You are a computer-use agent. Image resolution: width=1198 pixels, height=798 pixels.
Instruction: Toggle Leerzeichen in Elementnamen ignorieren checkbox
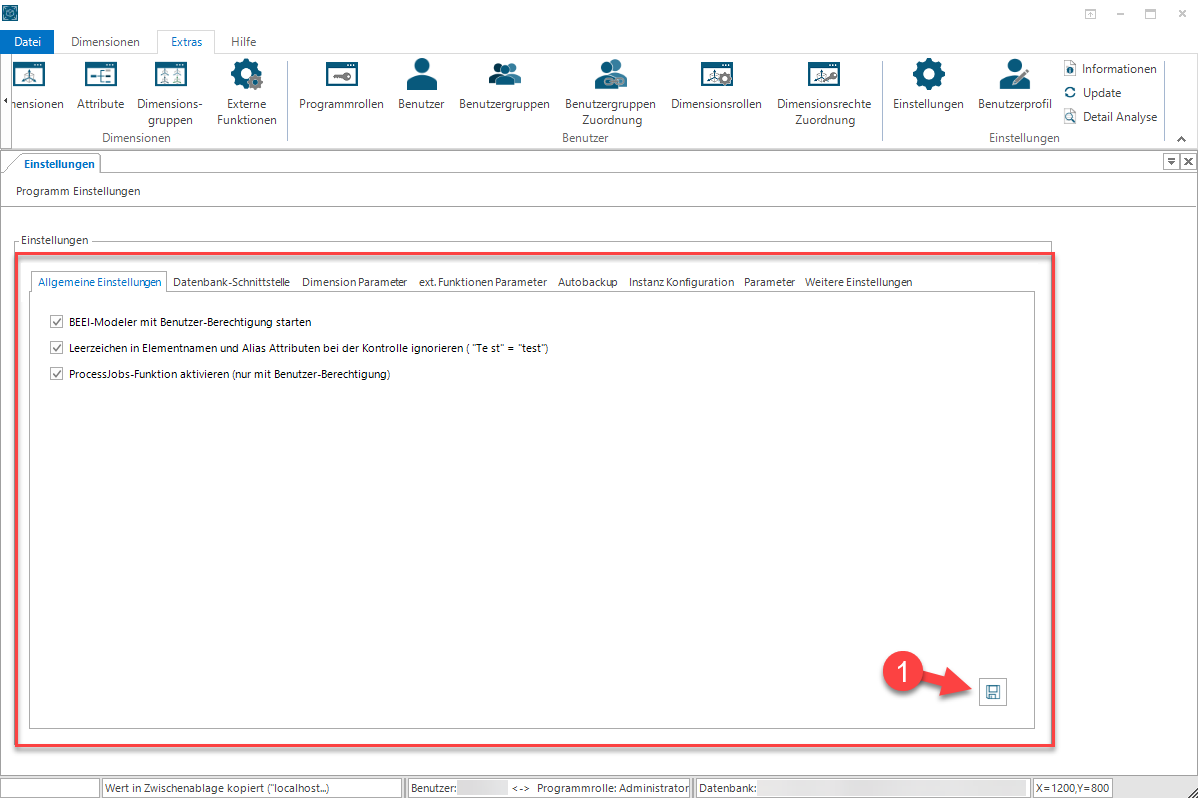pos(57,348)
